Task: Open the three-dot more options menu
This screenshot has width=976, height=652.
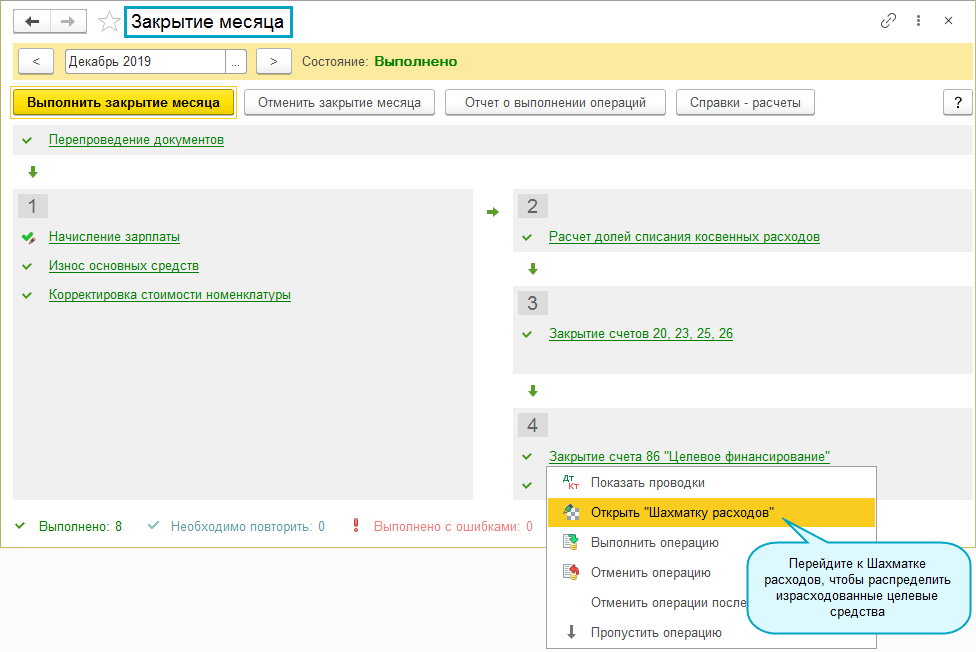Action: coord(918,21)
